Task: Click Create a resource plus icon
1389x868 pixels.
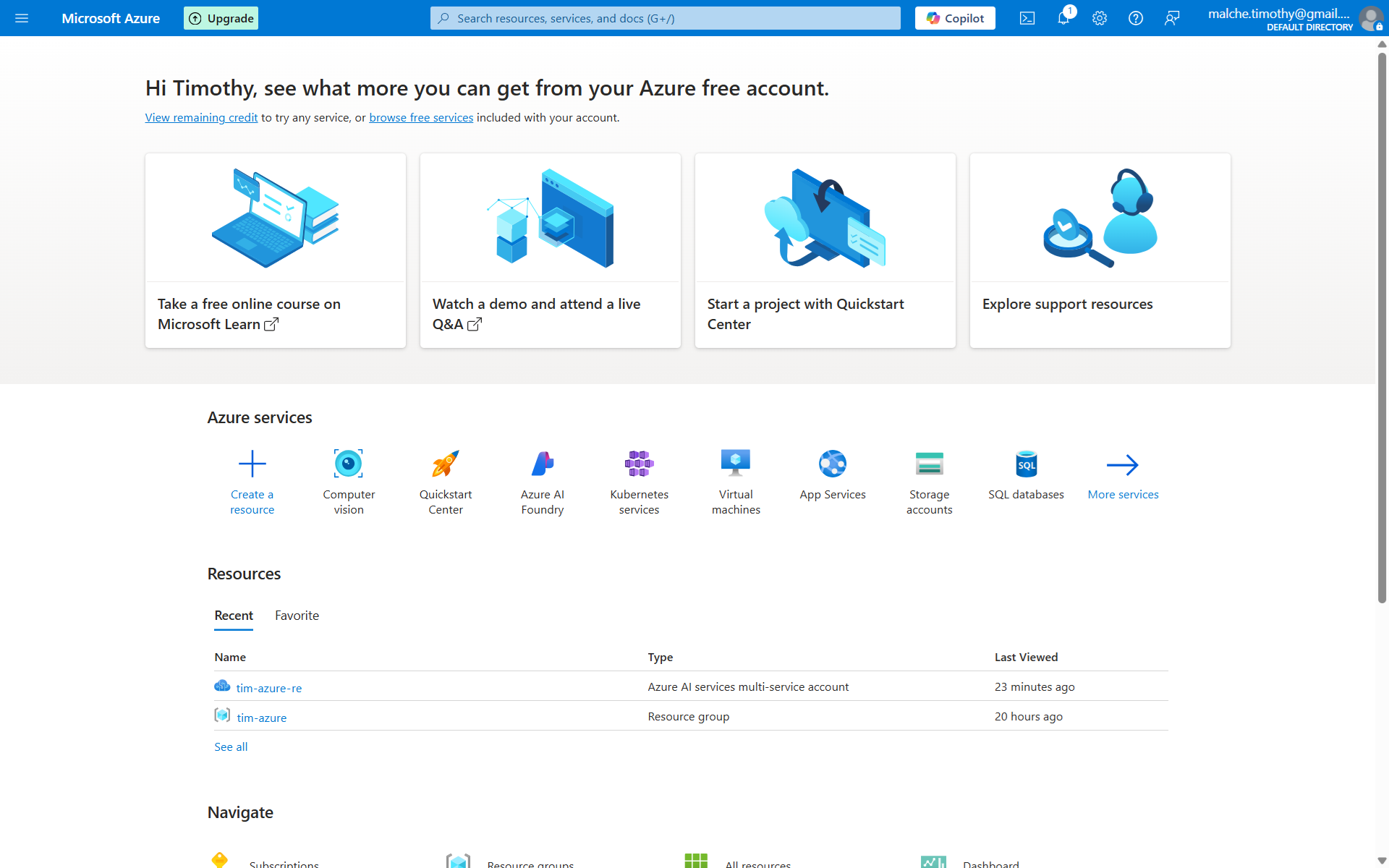Action: [x=252, y=464]
